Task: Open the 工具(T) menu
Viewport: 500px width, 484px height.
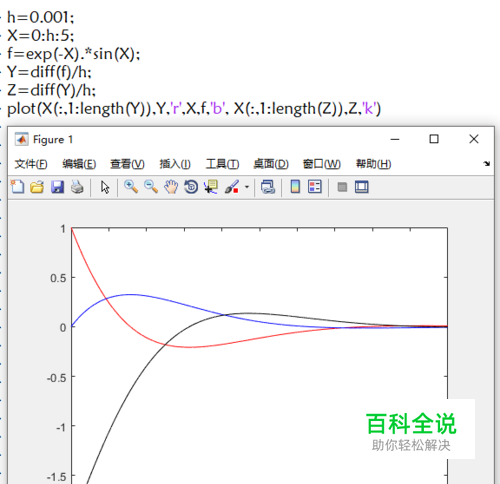Action: [x=222, y=164]
